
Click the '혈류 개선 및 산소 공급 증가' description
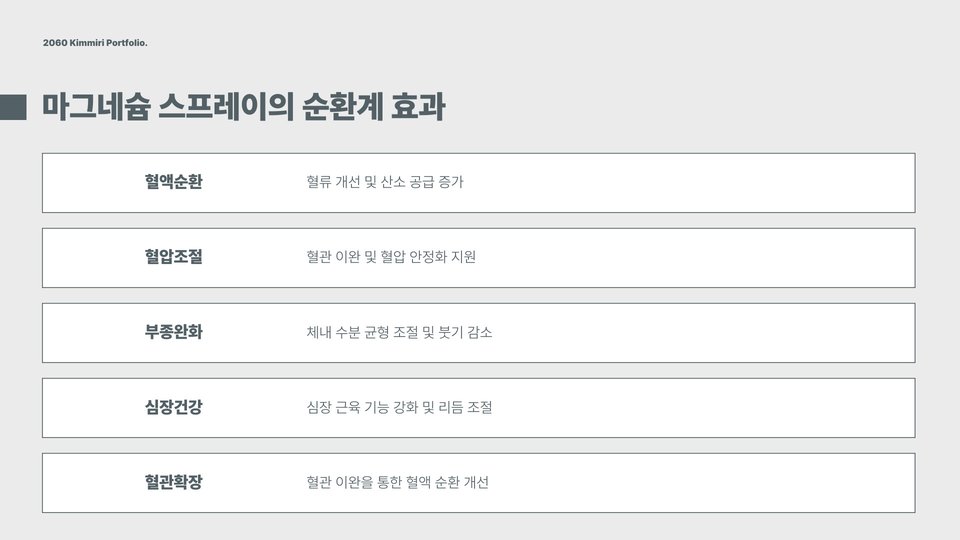pos(384,182)
